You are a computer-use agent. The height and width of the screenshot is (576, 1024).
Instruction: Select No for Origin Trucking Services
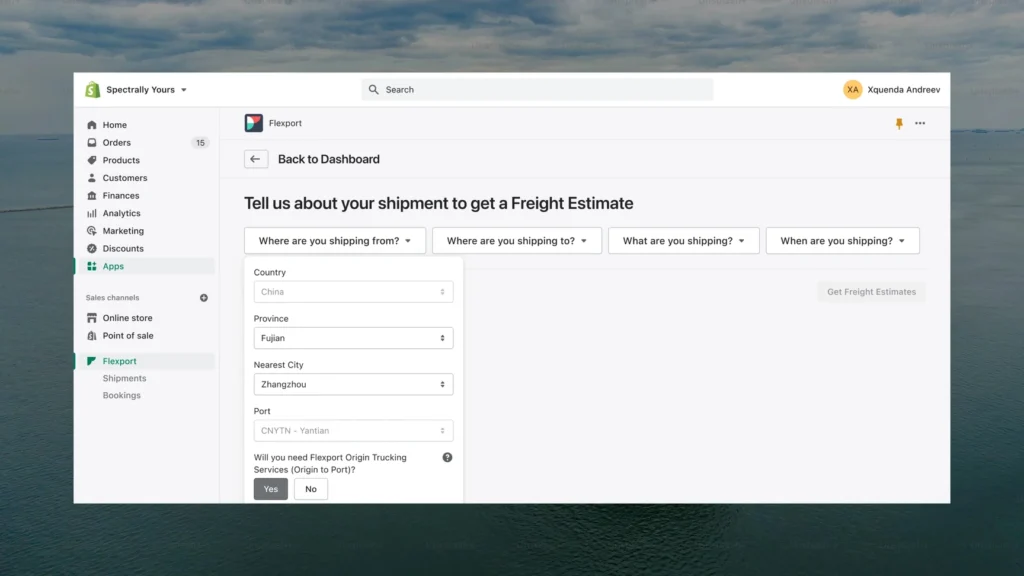(310, 488)
